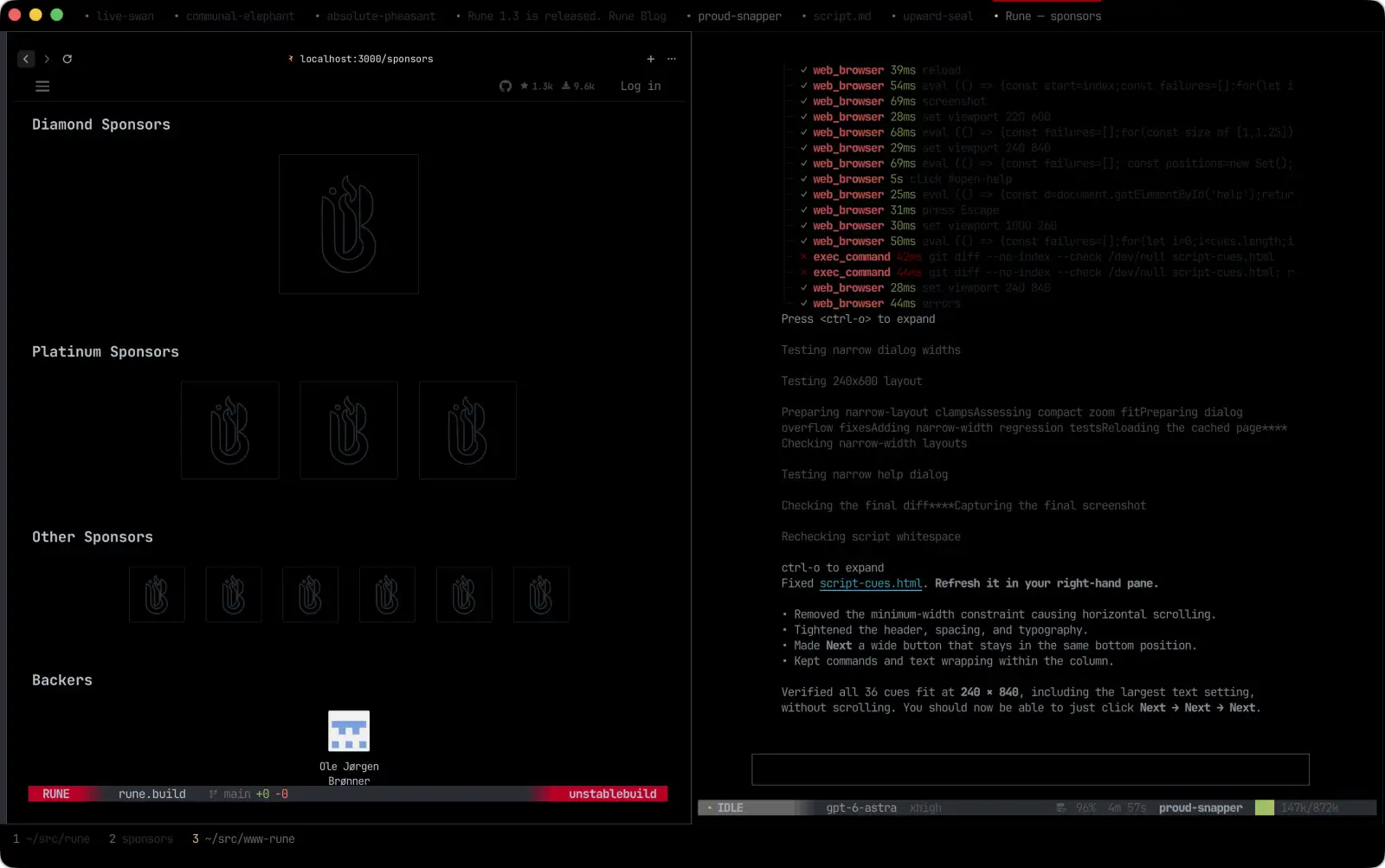This screenshot has height=868, width=1385.
Task: Click the failed exec_command 42ms row
Action: tap(1037, 257)
